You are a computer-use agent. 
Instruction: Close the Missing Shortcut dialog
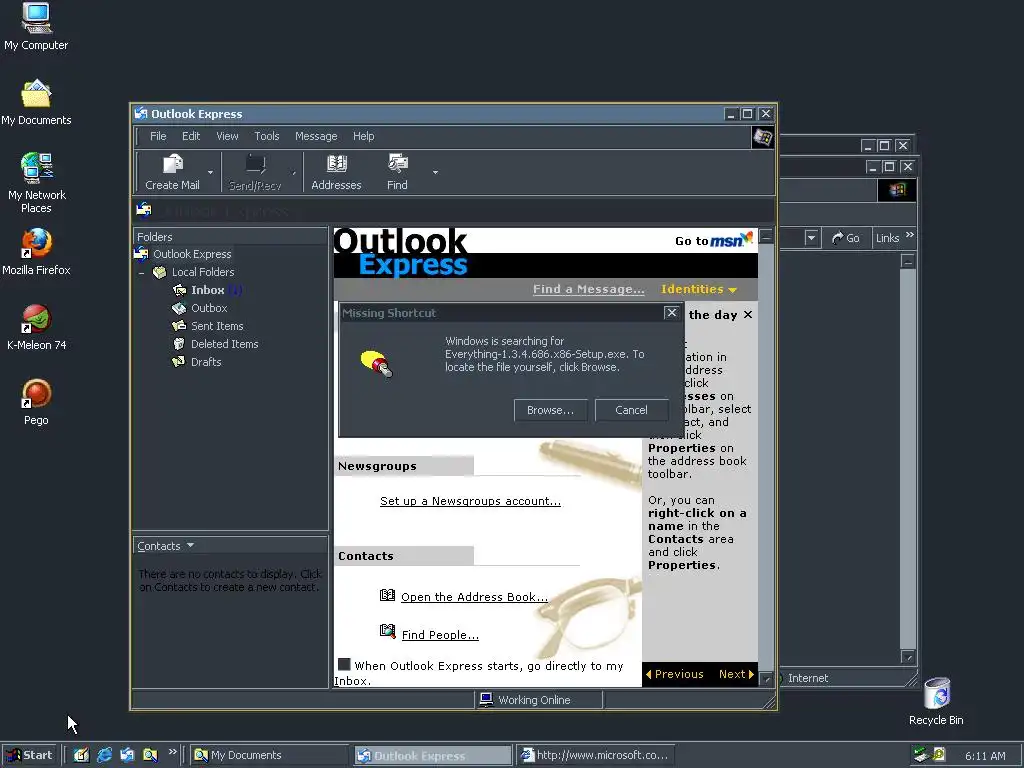[671, 313]
